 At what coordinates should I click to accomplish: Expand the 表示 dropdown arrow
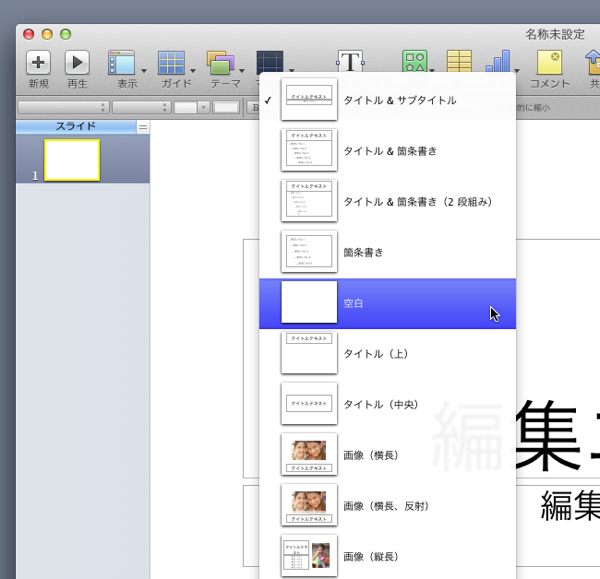(144, 71)
